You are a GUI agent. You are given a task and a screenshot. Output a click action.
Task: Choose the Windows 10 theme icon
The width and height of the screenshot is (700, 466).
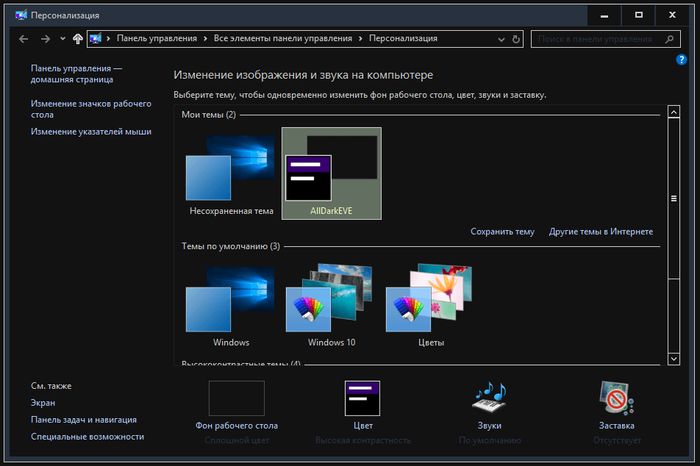[330, 300]
